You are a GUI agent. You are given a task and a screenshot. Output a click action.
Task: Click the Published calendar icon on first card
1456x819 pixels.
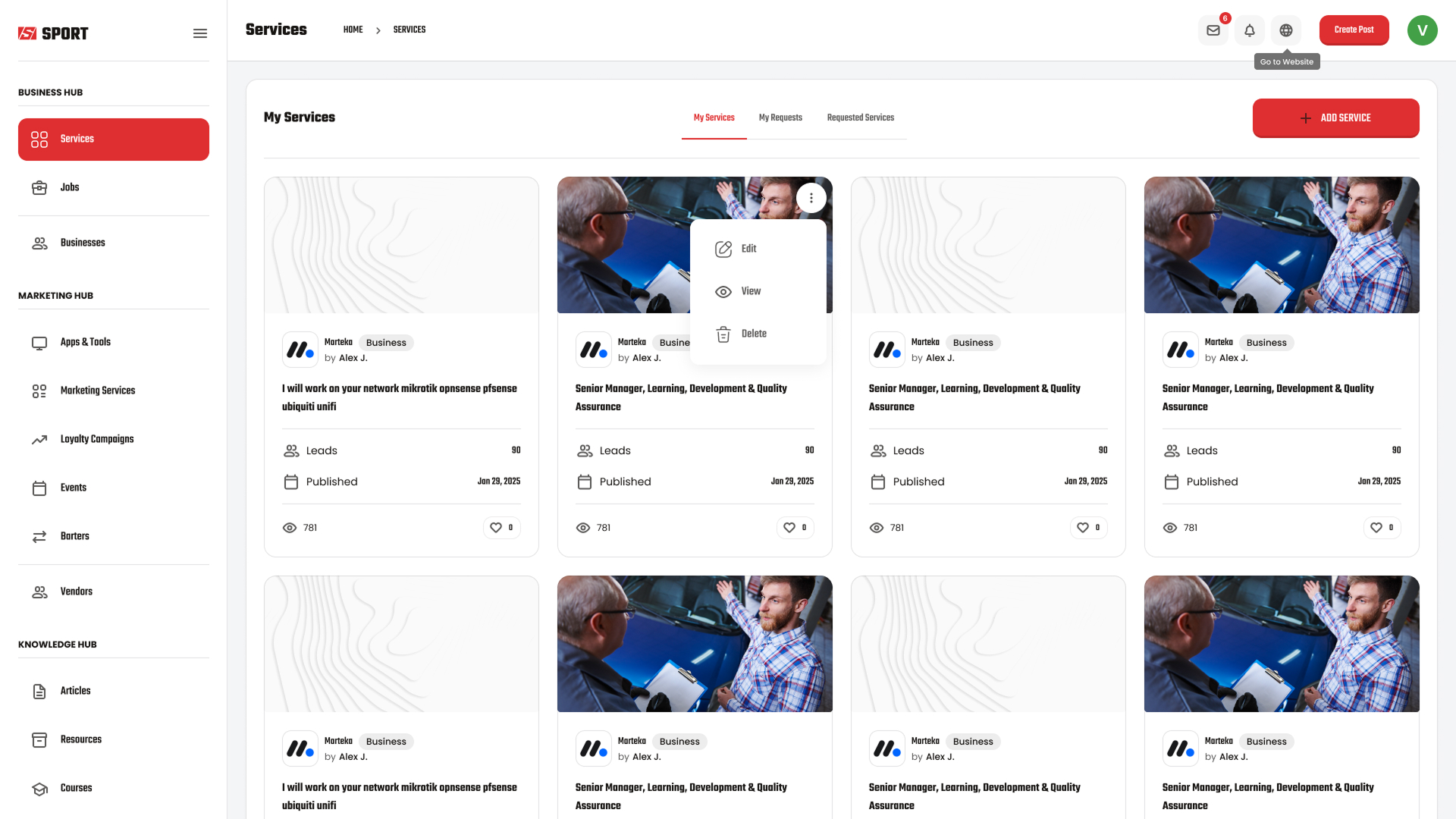point(291,482)
